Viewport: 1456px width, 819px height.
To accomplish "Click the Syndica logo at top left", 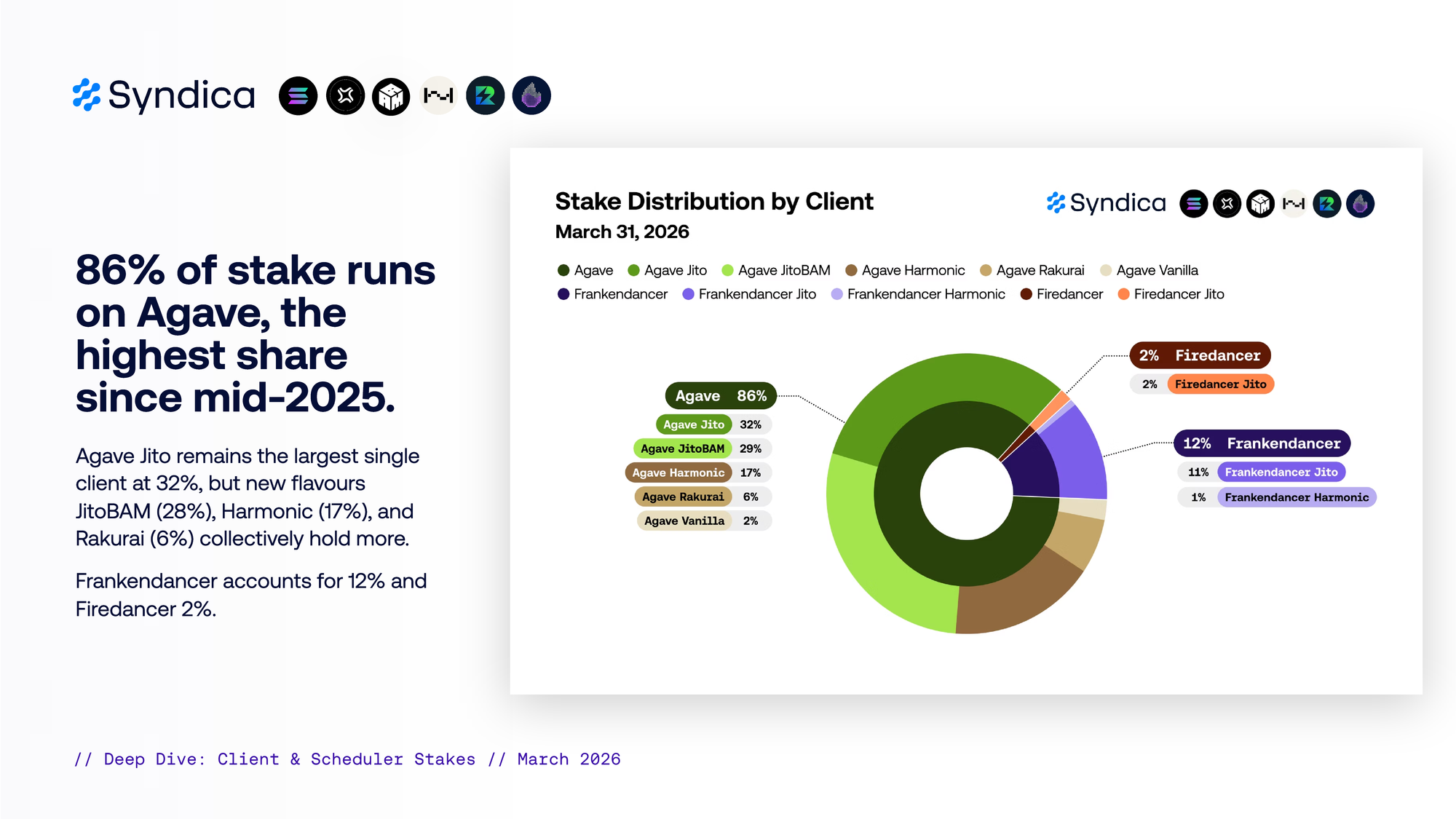I will [164, 95].
